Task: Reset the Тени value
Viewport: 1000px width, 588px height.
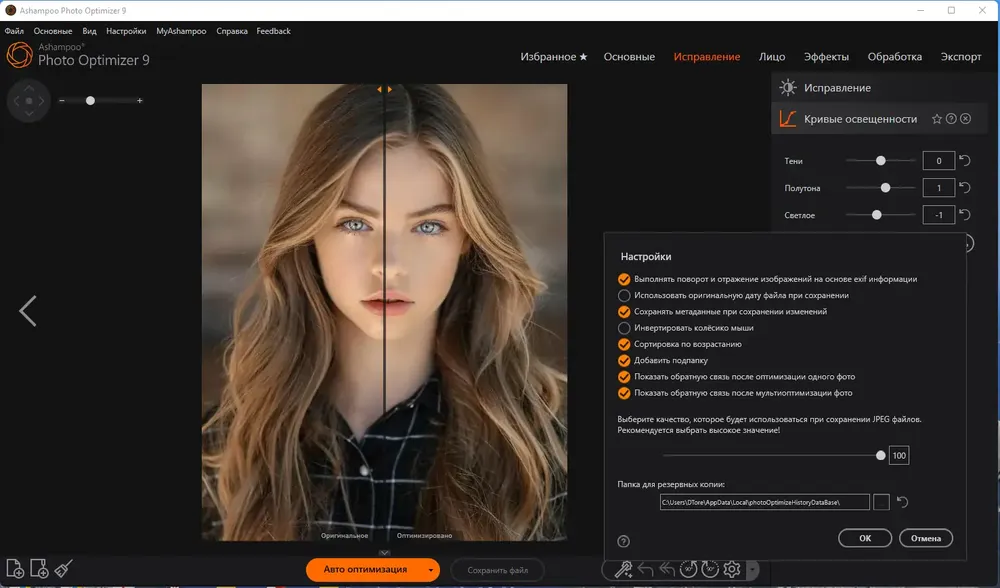Action: click(965, 161)
